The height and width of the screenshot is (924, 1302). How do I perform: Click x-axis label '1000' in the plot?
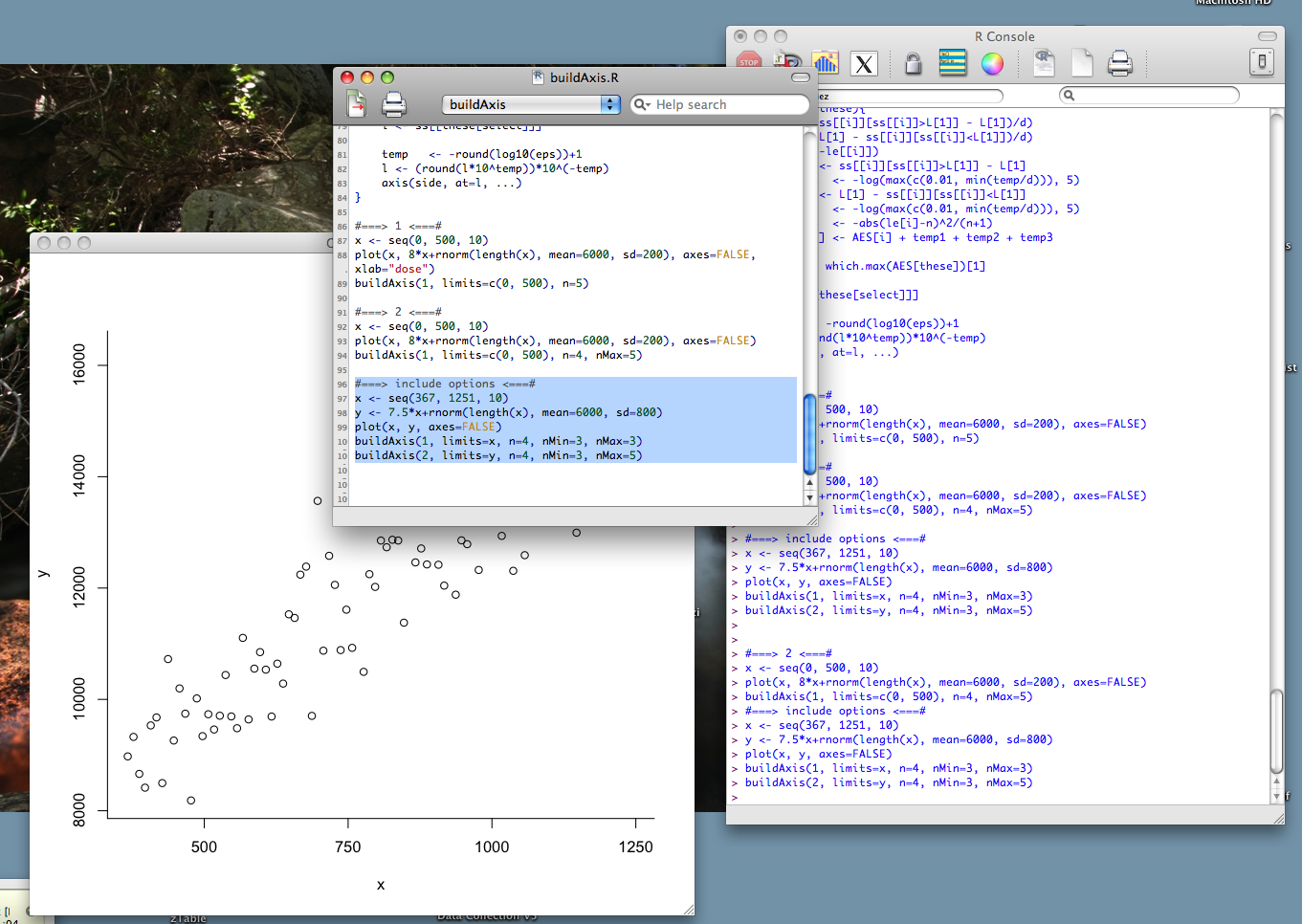tap(492, 847)
